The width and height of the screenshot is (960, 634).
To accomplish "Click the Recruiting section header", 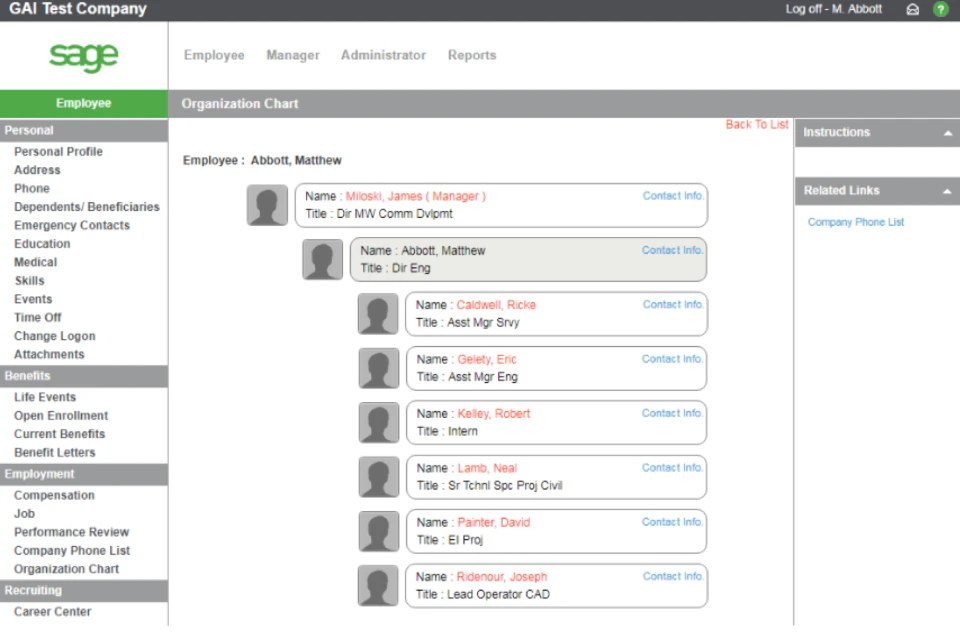I will (36, 590).
